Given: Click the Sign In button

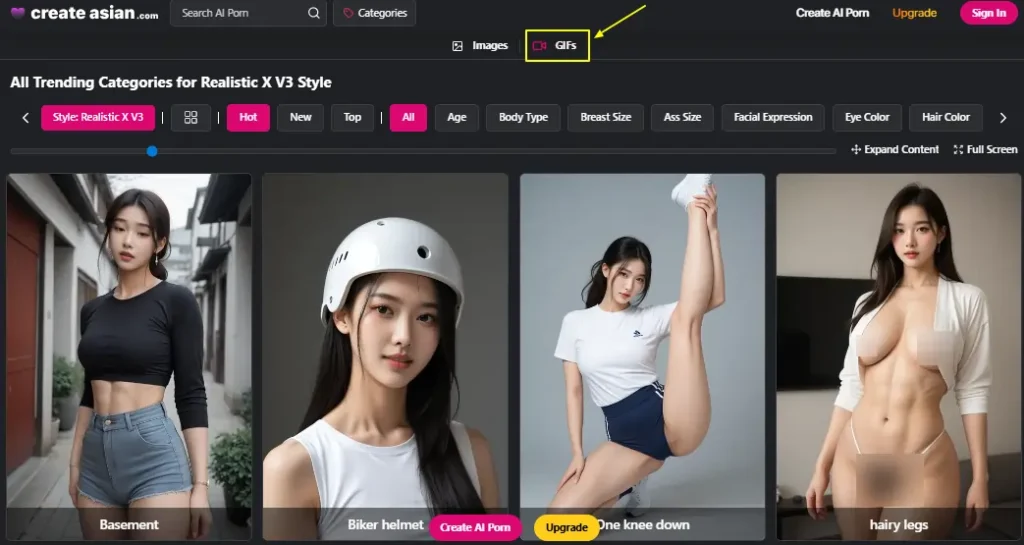Looking at the screenshot, I should coord(989,13).
